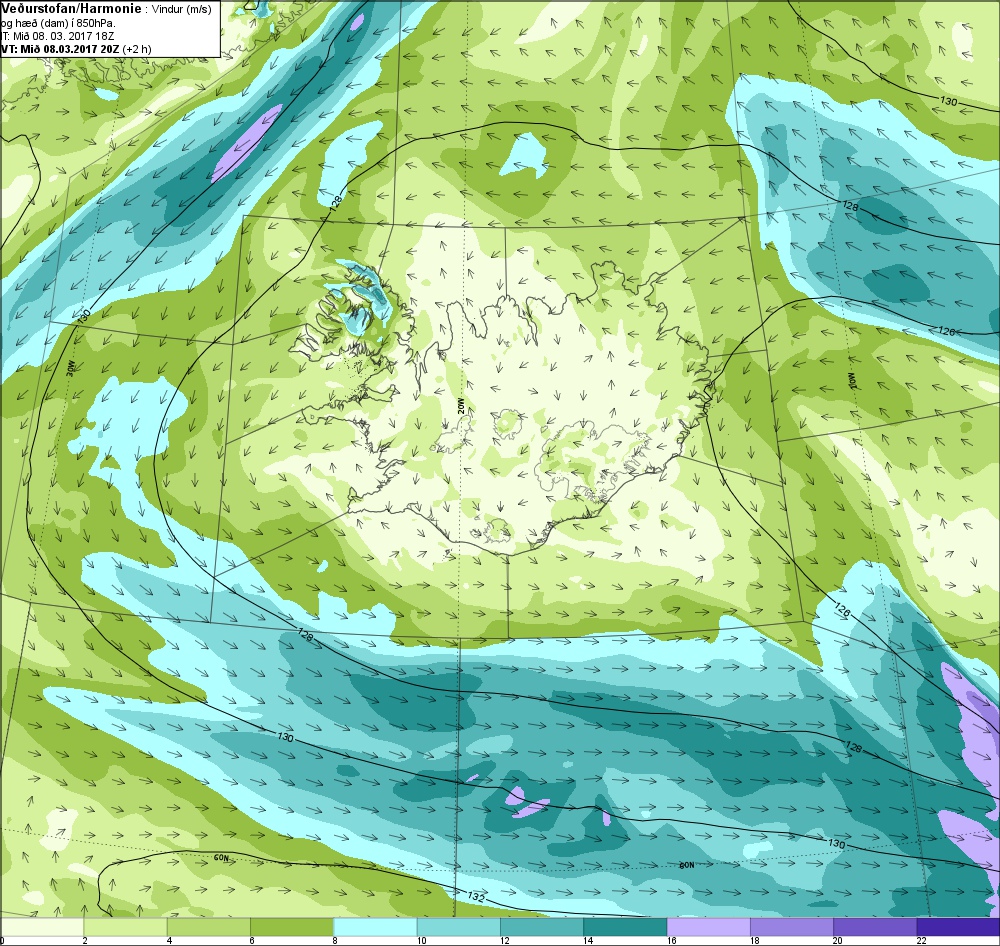Image resolution: width=1000 pixels, height=946 pixels.
Task: Click the pale yellow 0–2 m/s legend swatch
Action: [42, 926]
